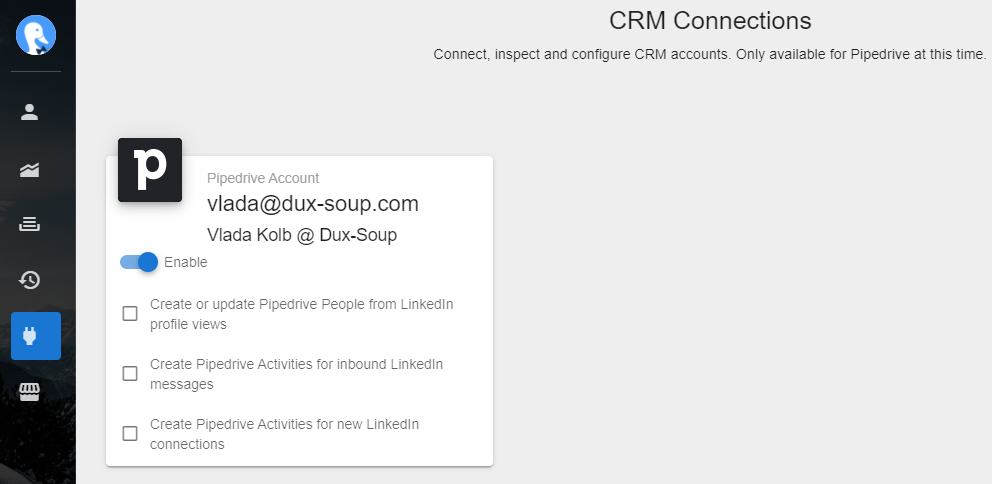The image size is (992, 484).
Task: Click the vlada@dux-soup.com account email
Action: point(313,204)
